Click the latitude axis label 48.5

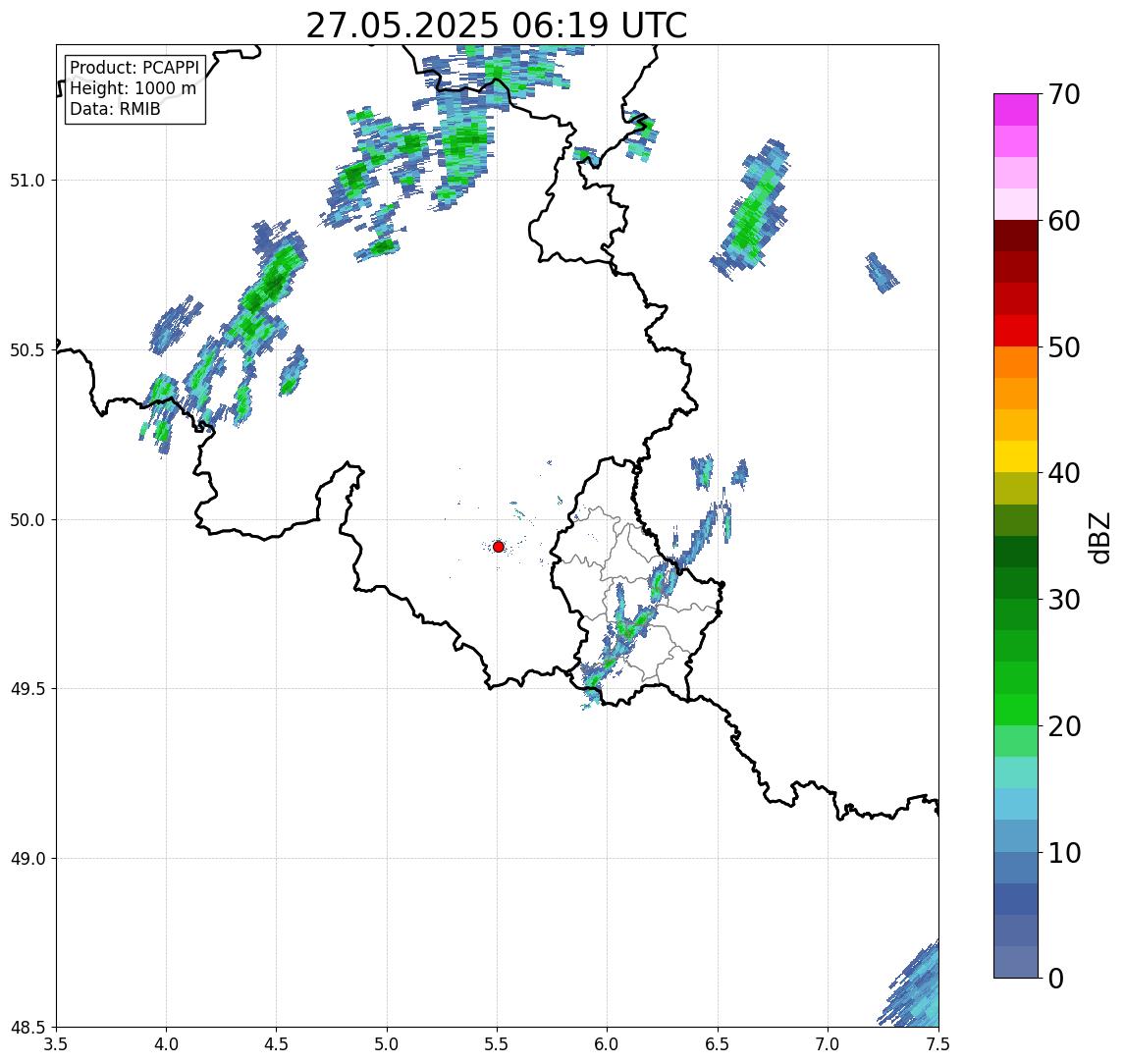coord(27,1028)
